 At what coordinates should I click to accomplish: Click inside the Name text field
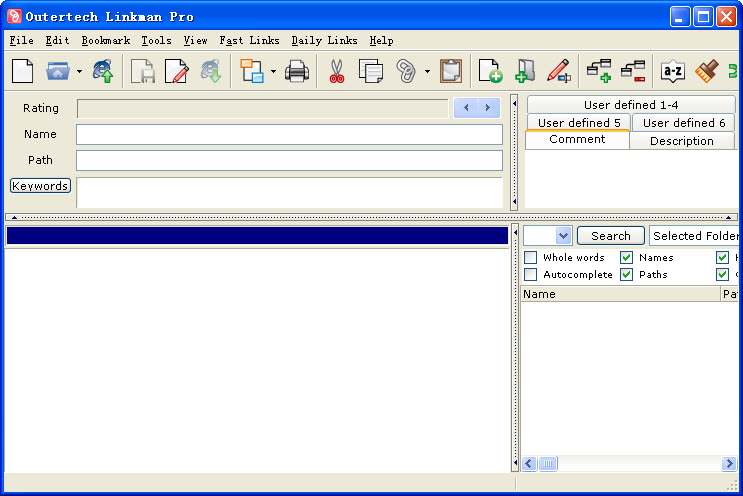[x=289, y=135]
